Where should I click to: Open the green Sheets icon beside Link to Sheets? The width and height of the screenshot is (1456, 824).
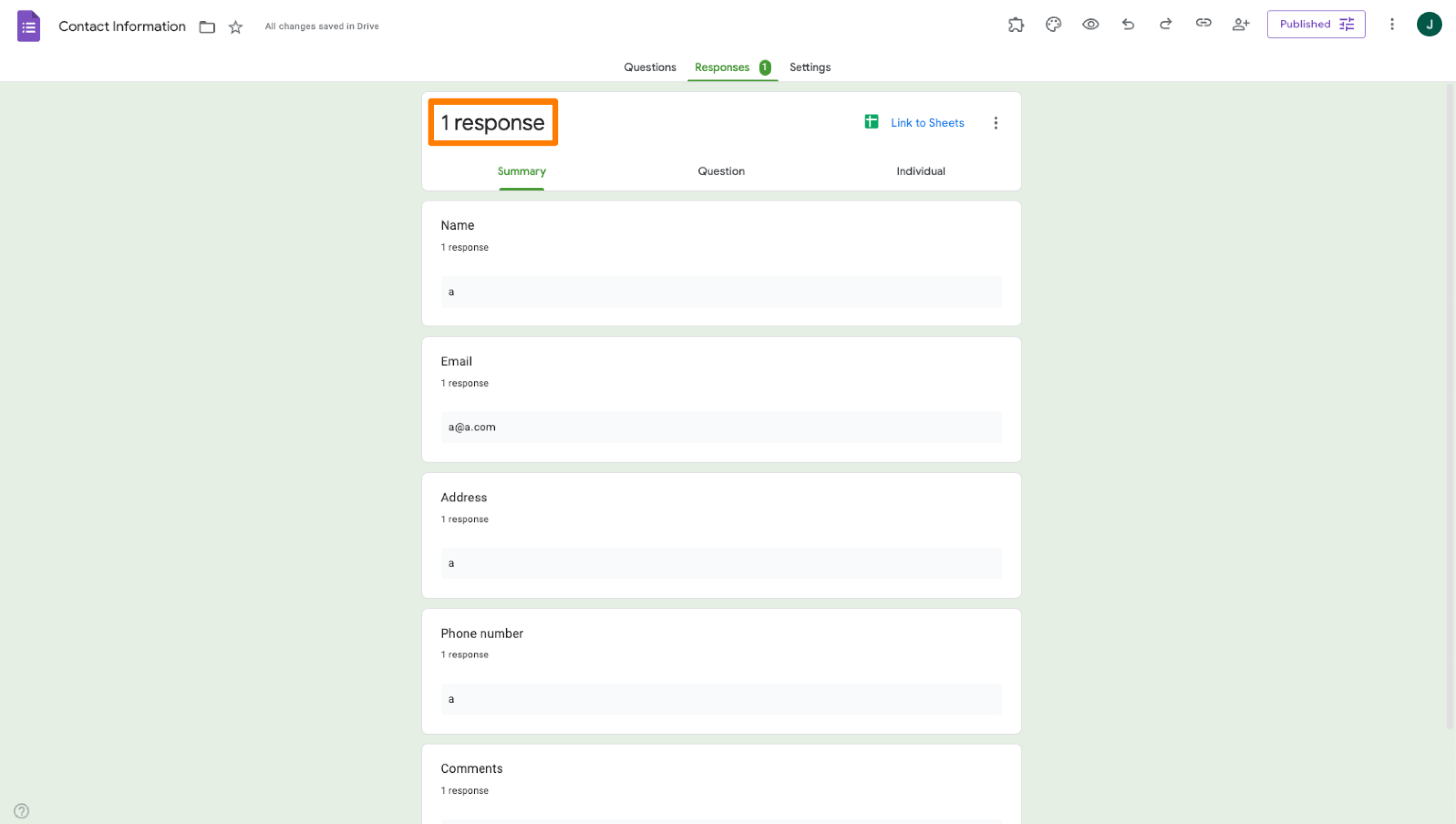871,122
